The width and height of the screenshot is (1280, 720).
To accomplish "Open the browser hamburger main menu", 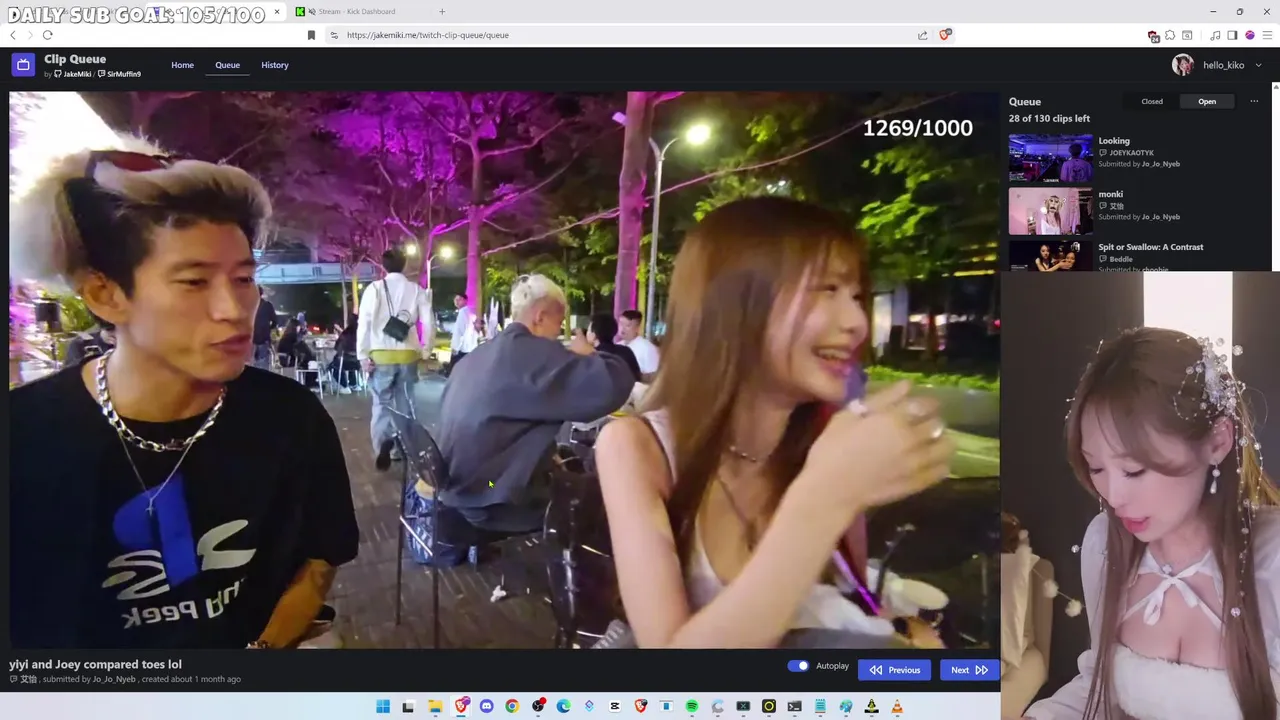I will (x=1267, y=35).
